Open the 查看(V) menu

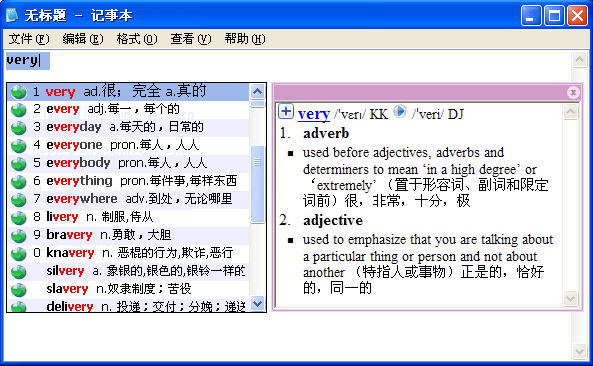(x=191, y=39)
